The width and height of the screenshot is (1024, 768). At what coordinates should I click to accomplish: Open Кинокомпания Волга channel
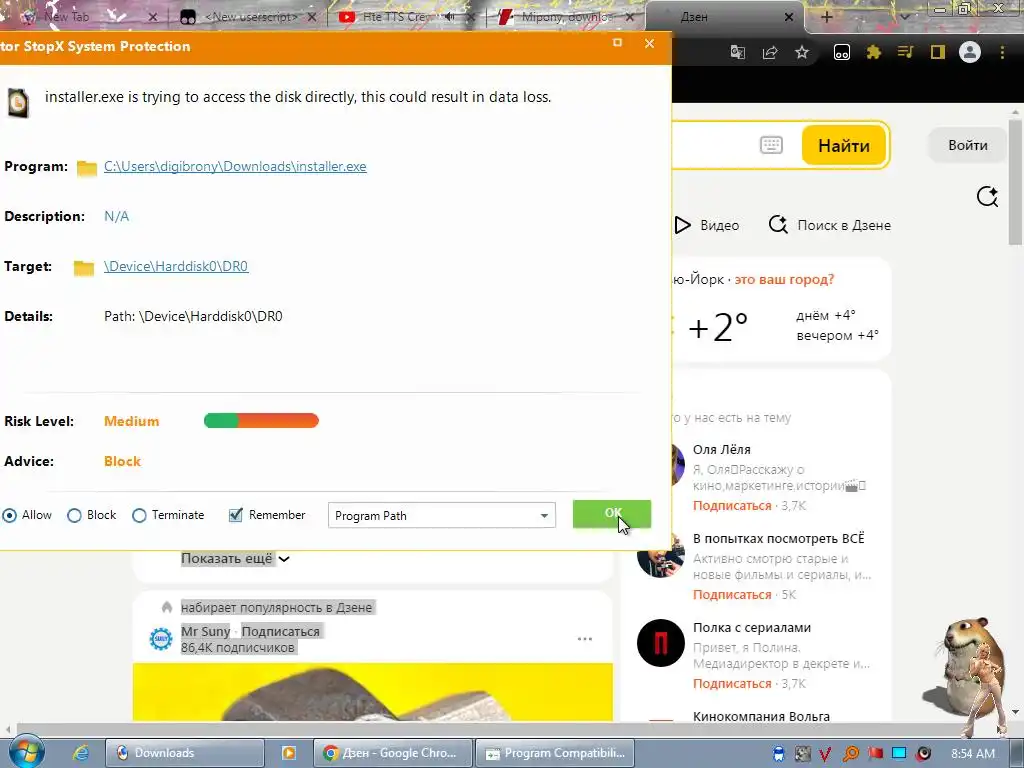pyautogui.click(x=761, y=716)
